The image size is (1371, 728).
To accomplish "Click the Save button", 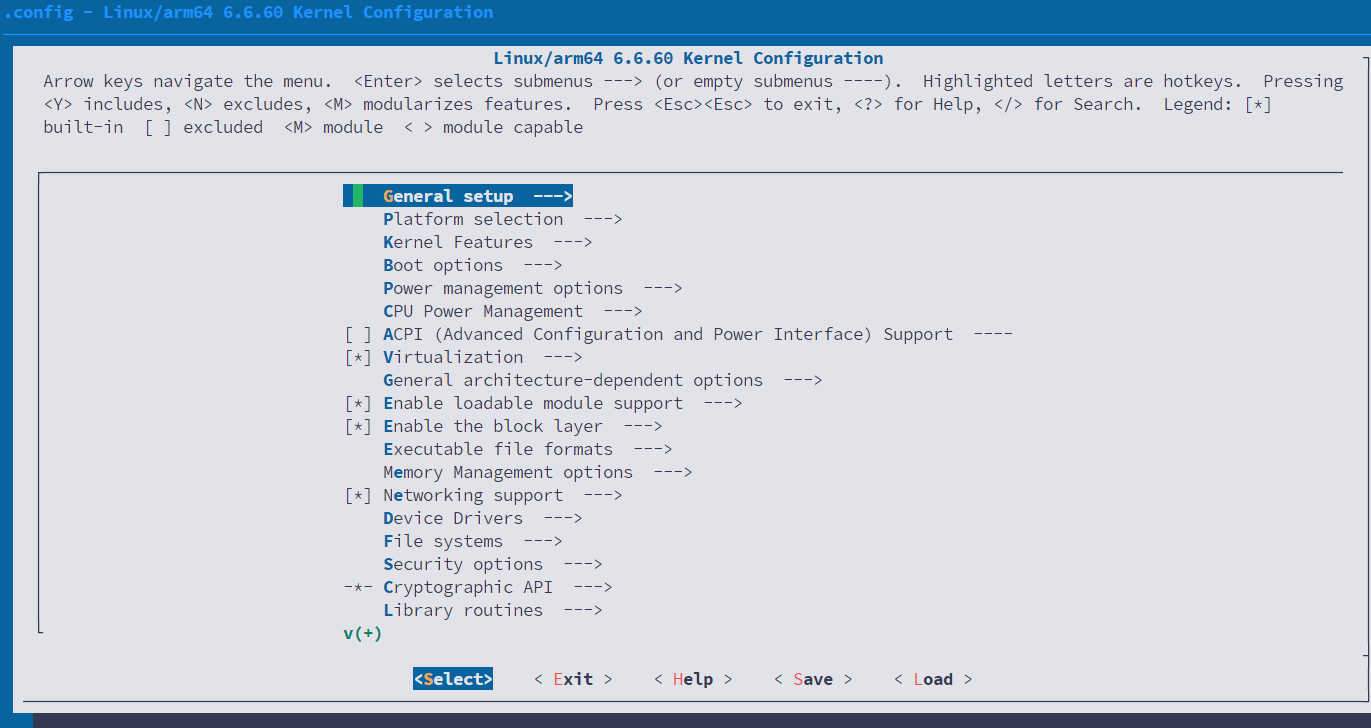I will [x=813, y=679].
